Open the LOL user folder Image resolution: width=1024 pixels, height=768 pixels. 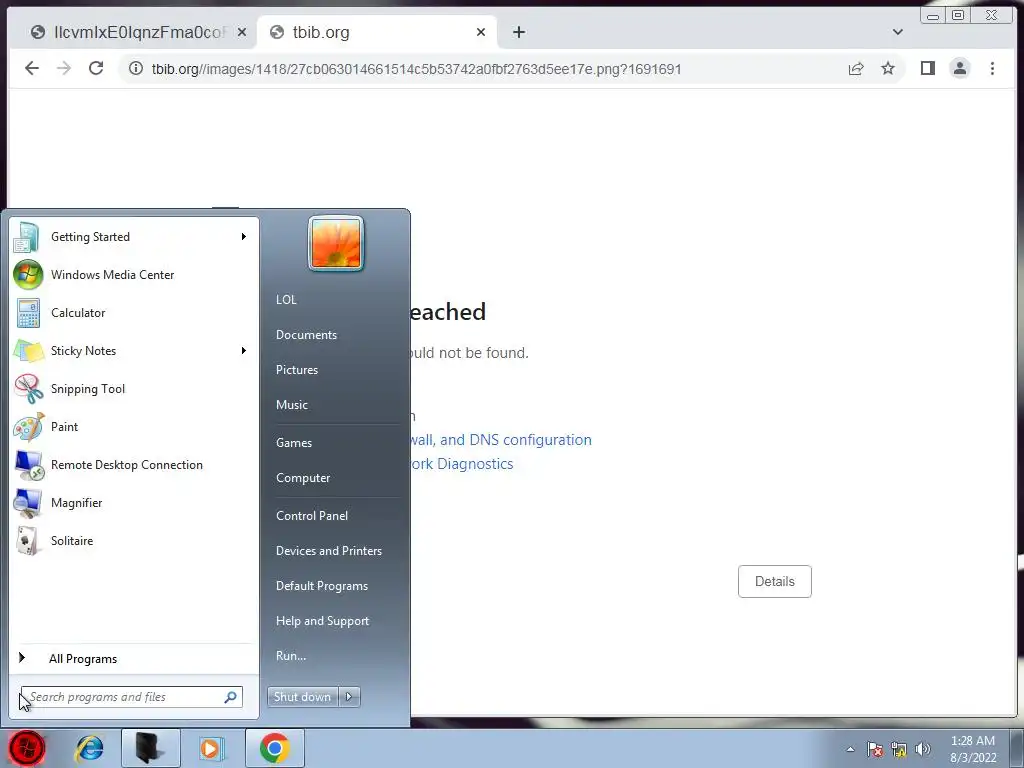coord(286,300)
